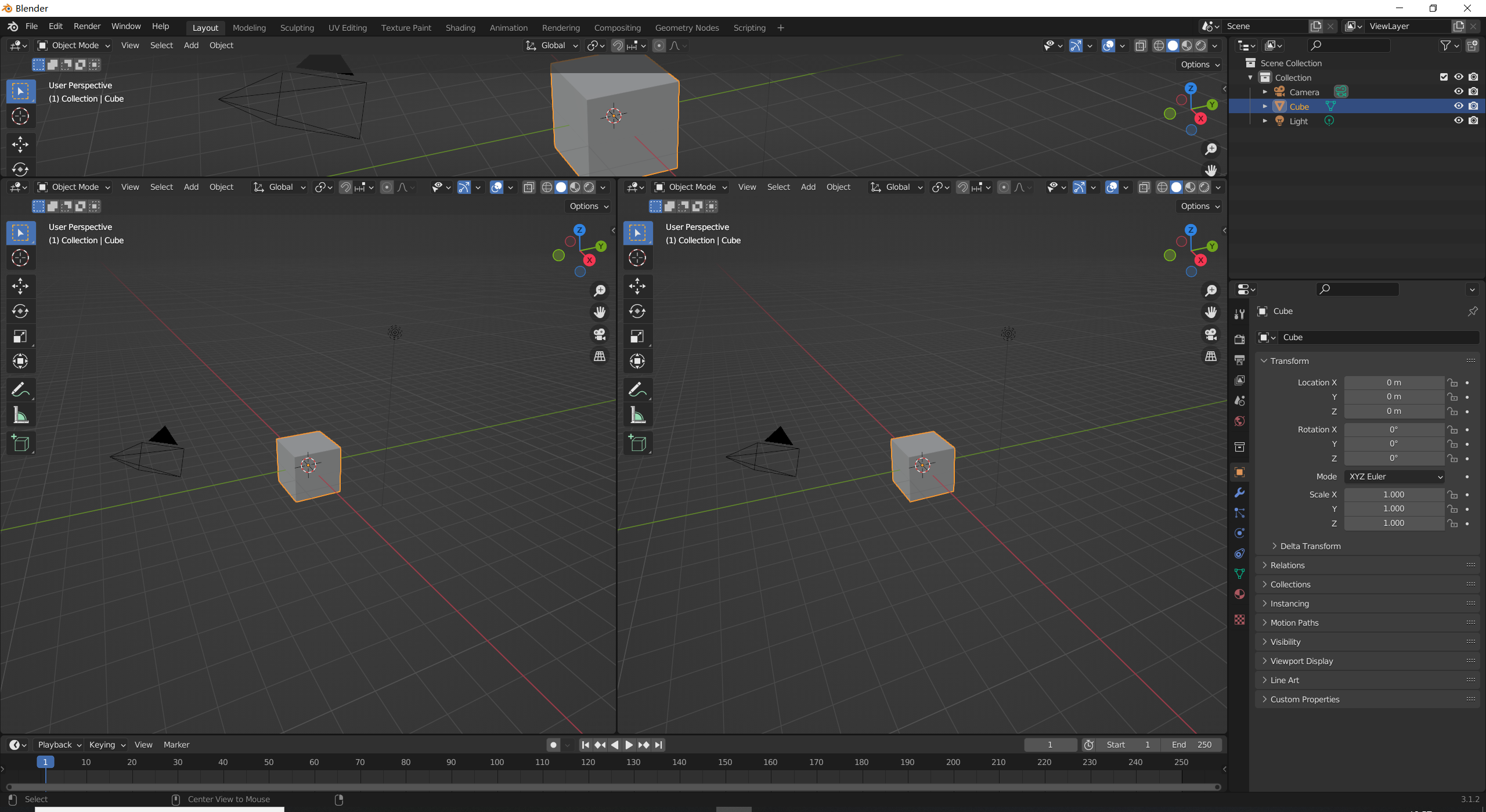The height and width of the screenshot is (812, 1486).
Task: Toggle camera view in right viewport
Action: click(1211, 334)
